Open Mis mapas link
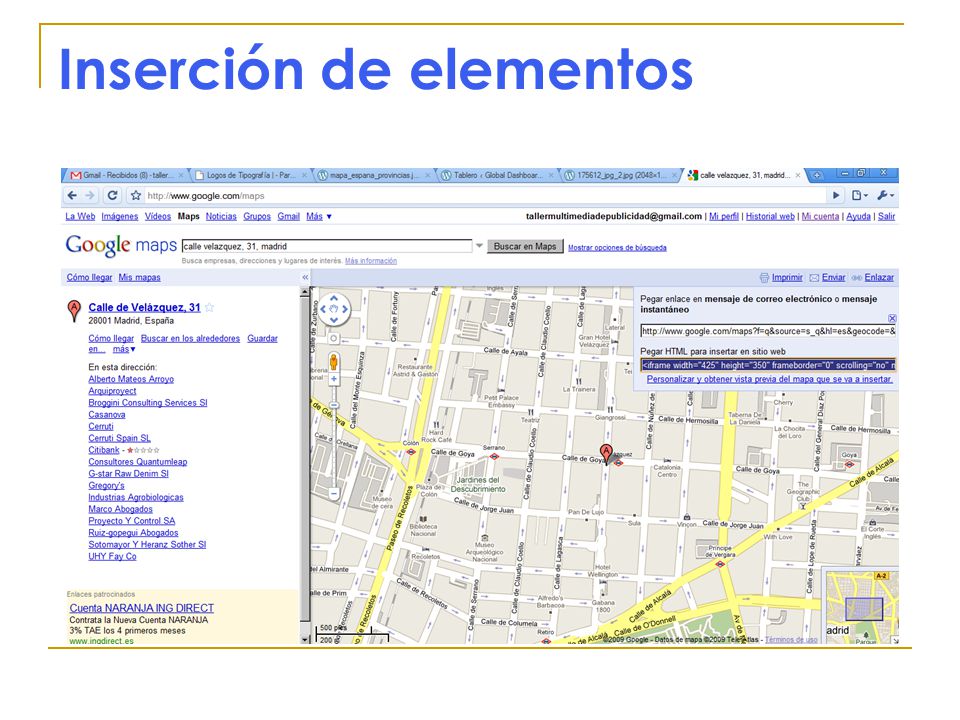This screenshot has height=720, width=960. (140, 277)
